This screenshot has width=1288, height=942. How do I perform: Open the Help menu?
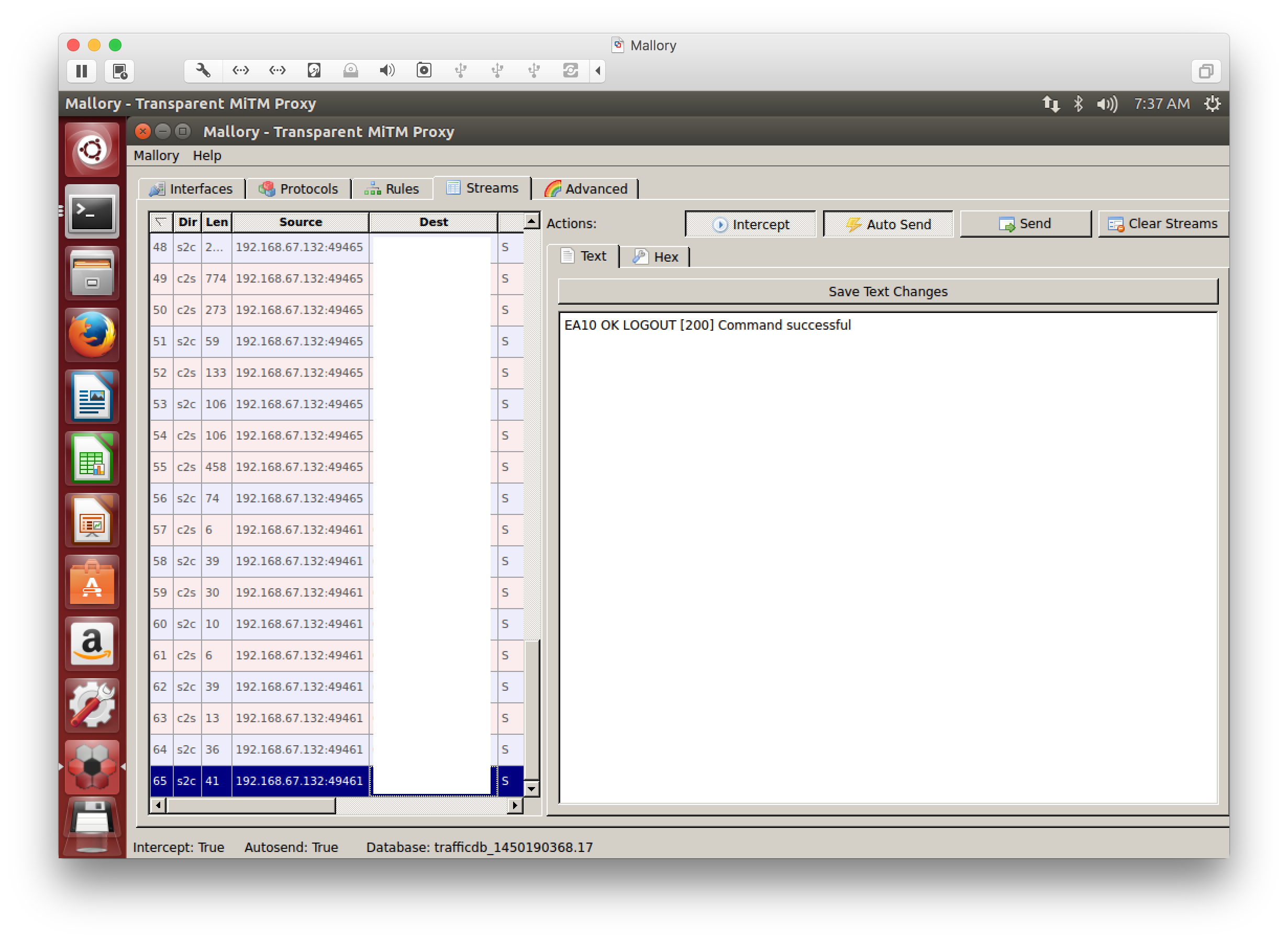[x=206, y=155]
